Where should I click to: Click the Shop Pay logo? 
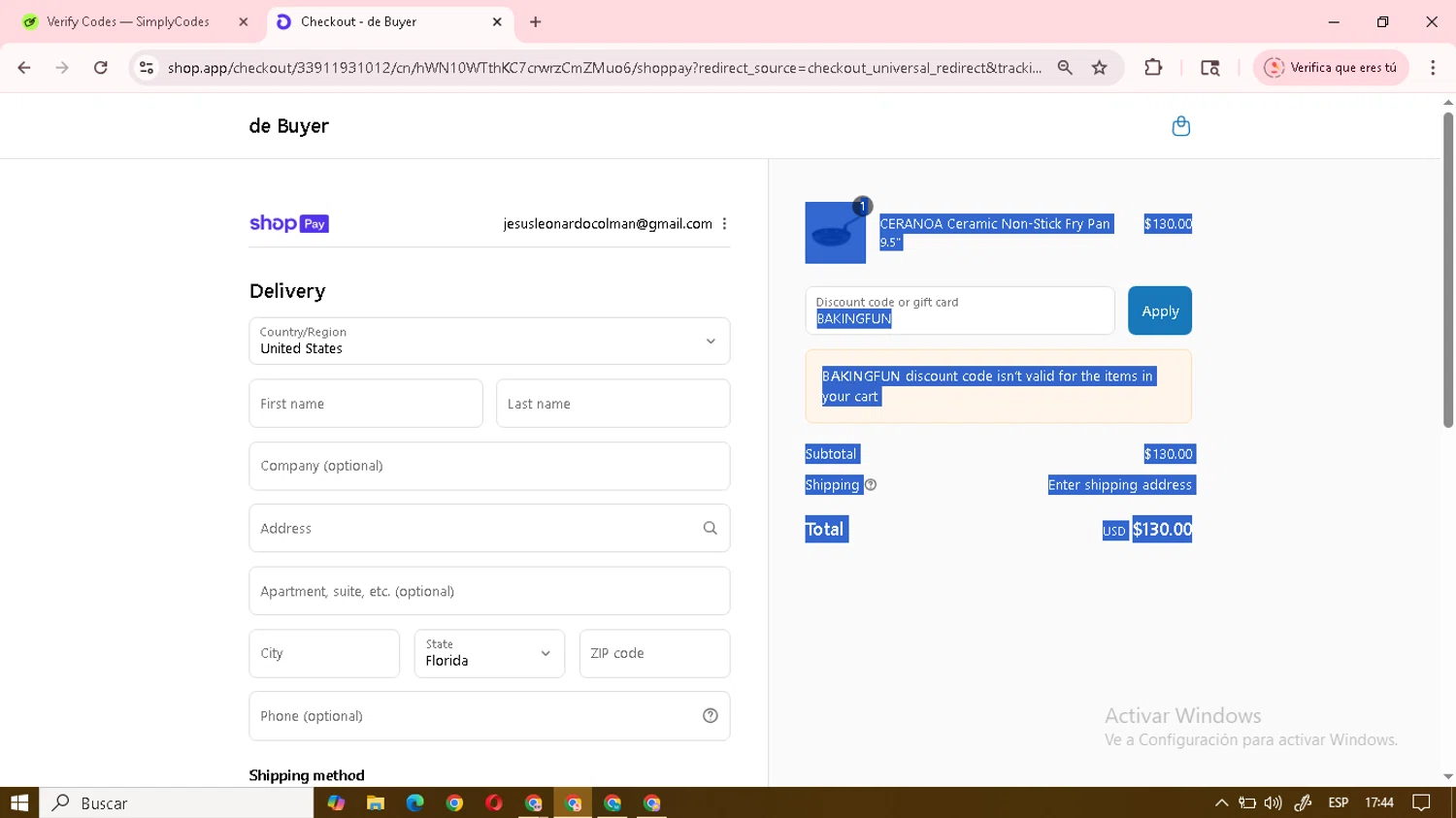pos(289,224)
